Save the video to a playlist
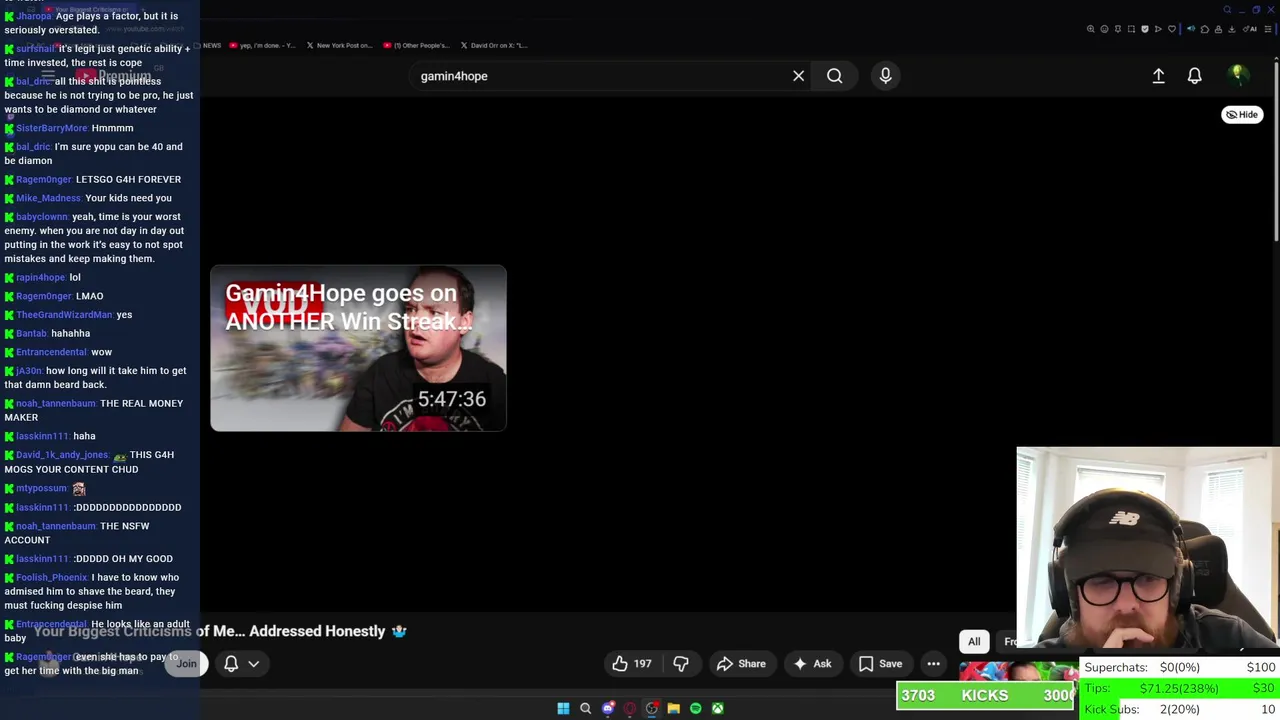 click(x=880, y=663)
